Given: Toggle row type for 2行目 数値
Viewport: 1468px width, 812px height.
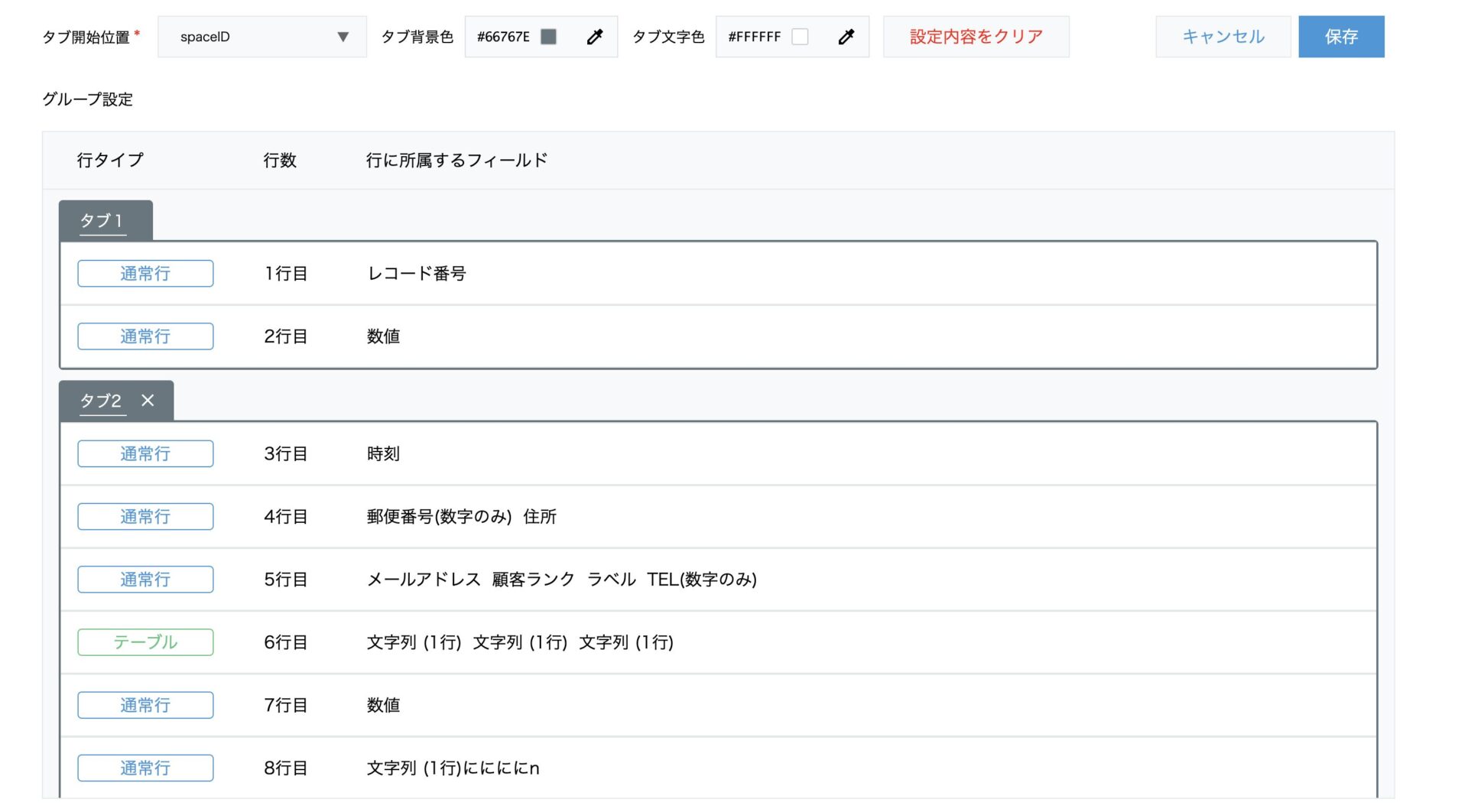Looking at the screenshot, I should pos(145,336).
